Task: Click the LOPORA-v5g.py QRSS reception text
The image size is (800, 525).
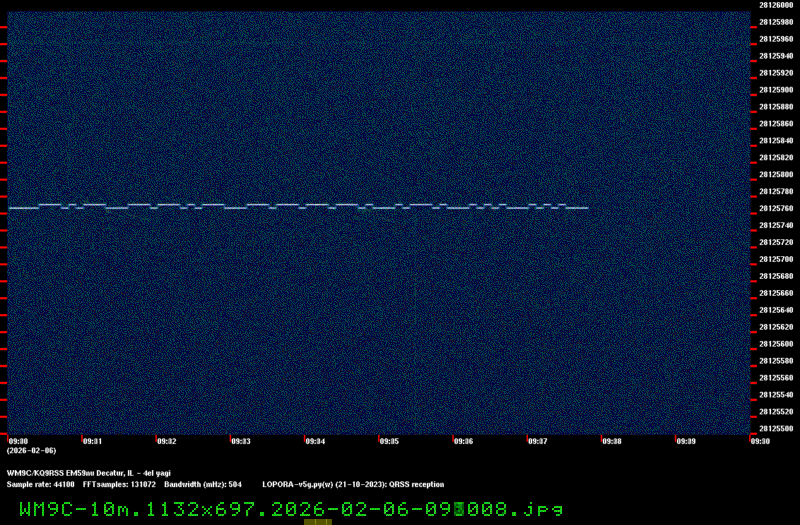Action: [x=353, y=484]
